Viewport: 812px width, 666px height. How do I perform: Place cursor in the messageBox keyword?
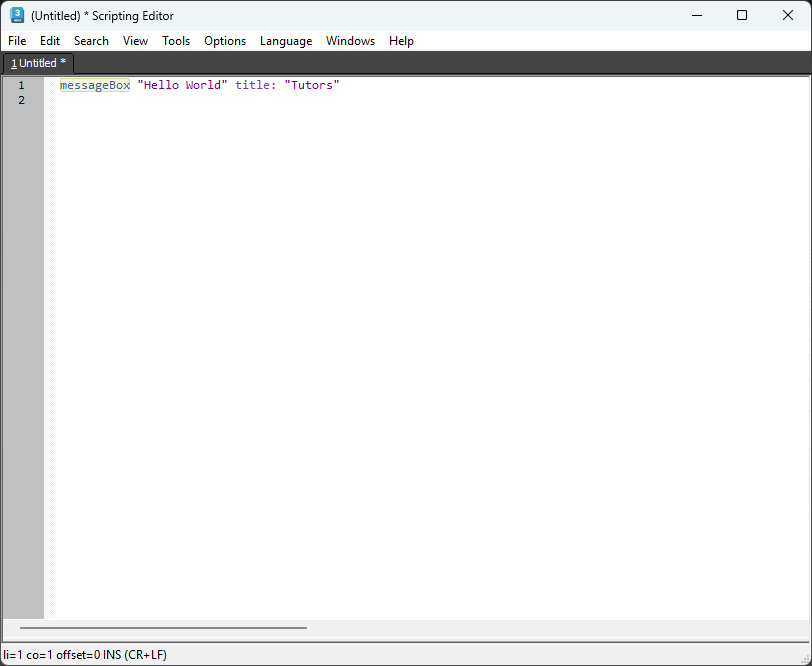click(95, 85)
